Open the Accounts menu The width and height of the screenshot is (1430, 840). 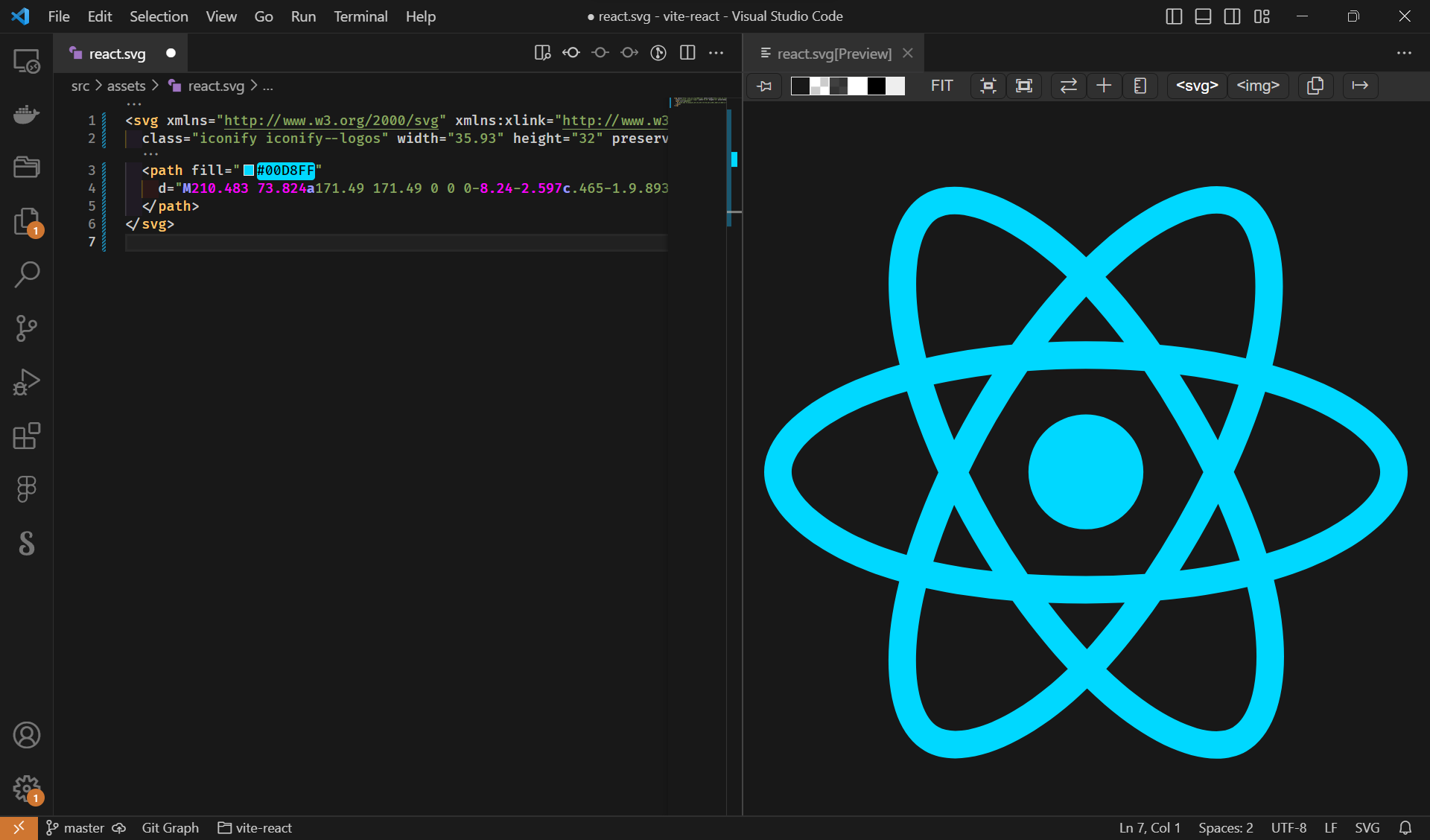tap(27, 735)
